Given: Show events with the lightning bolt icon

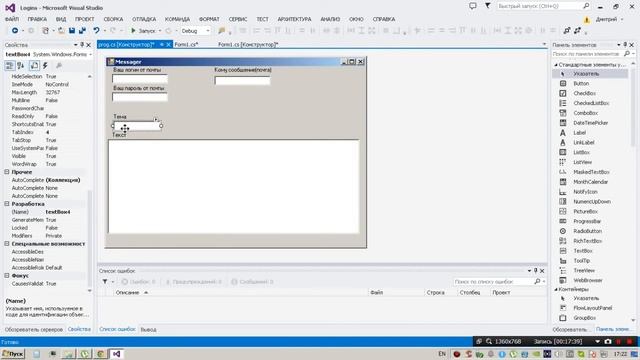Looking at the screenshot, I should pos(45,65).
